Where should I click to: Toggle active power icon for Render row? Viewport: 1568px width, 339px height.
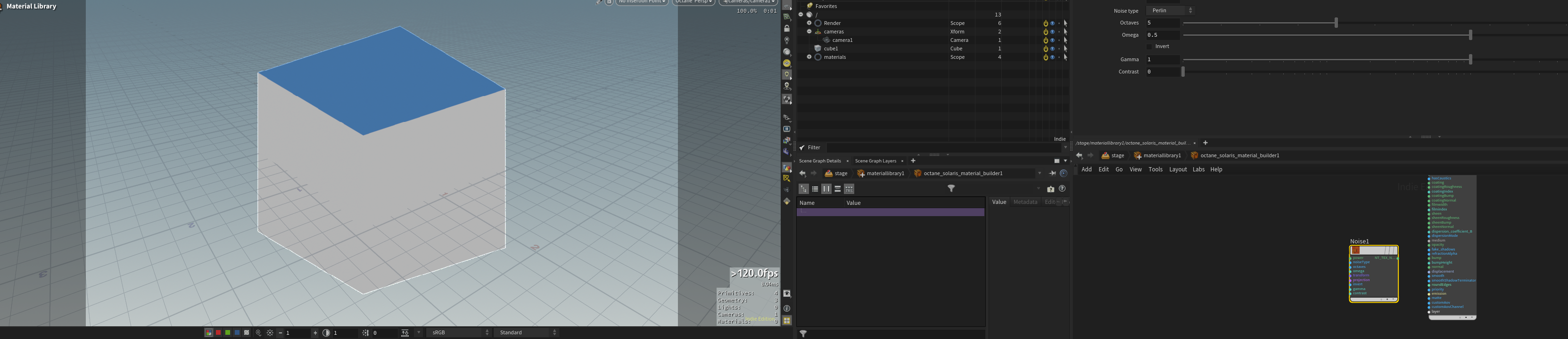pos(1046,23)
